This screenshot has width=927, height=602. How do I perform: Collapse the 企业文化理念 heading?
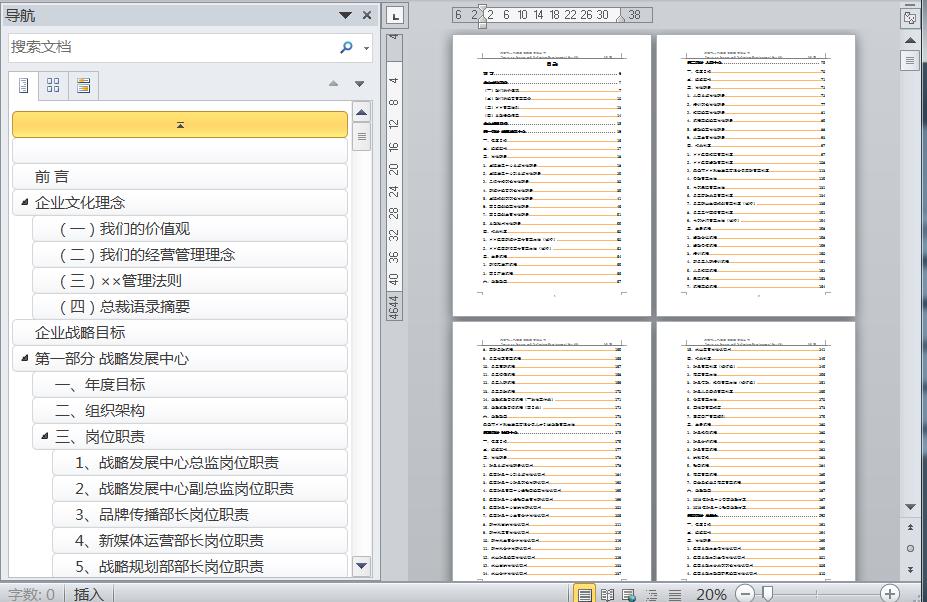point(24,202)
